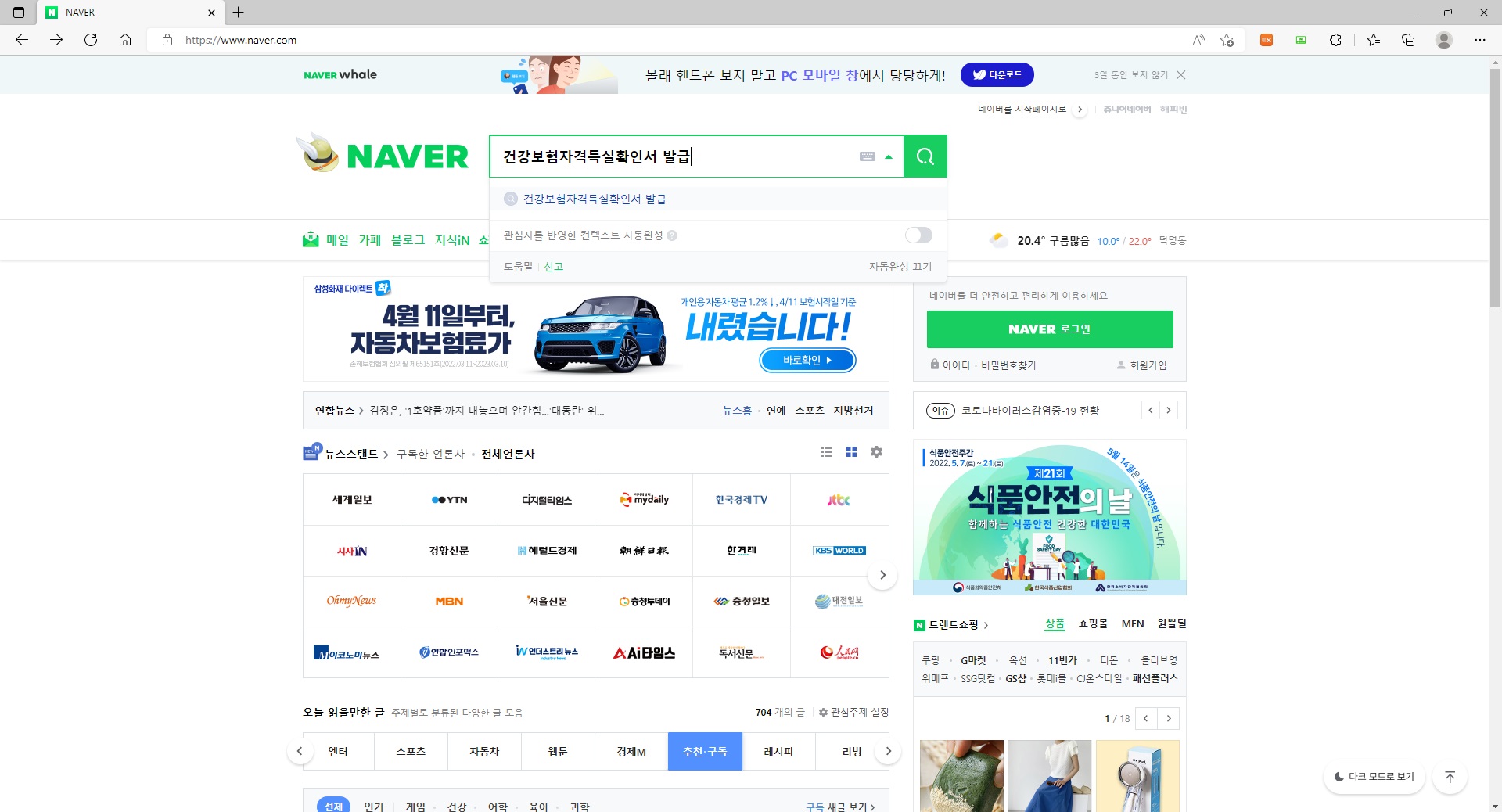Viewport: 1502px width, 812px height.
Task: Click the weather cloud icon
Action: pos(999,240)
